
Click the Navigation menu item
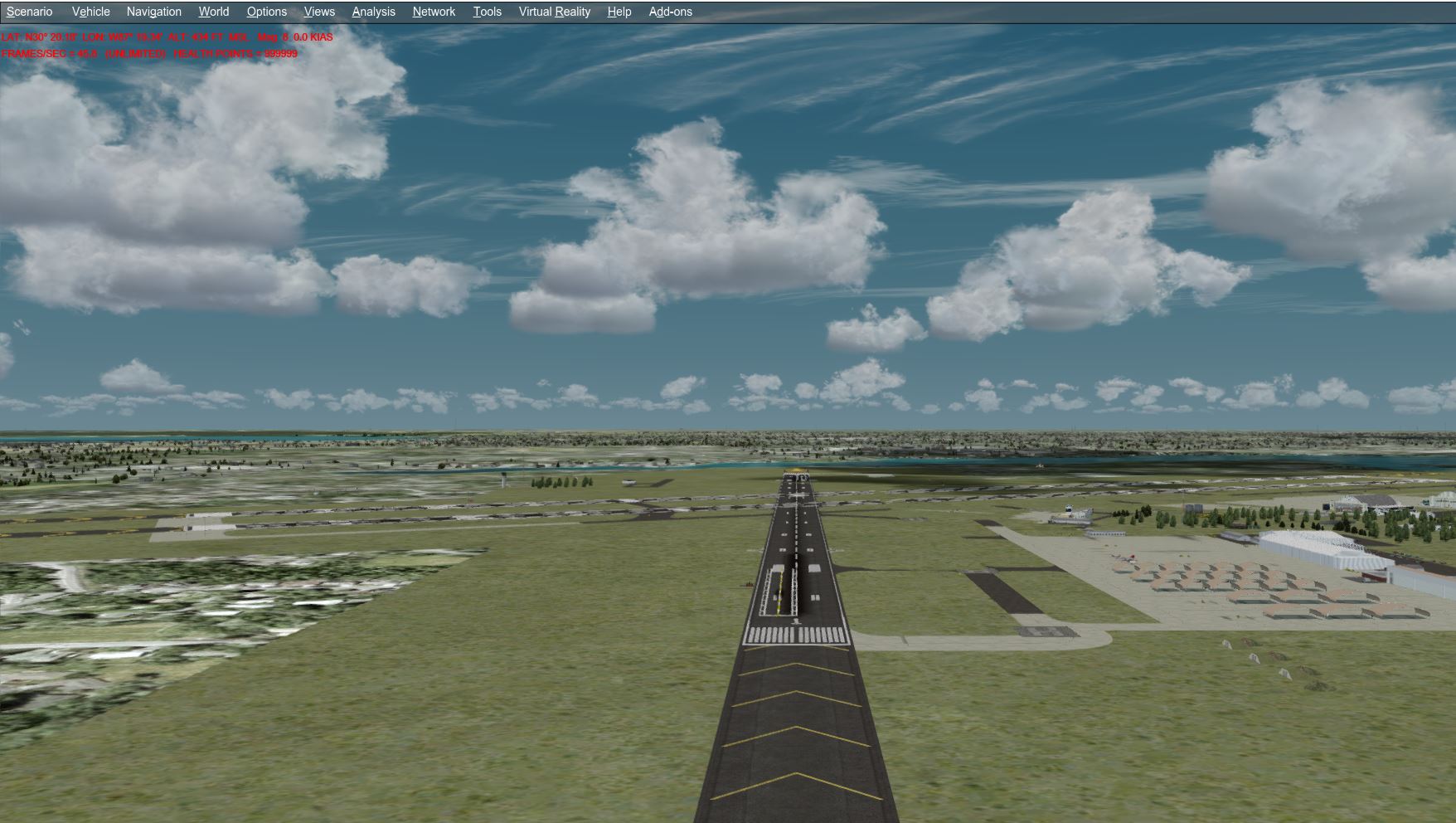coord(153,12)
